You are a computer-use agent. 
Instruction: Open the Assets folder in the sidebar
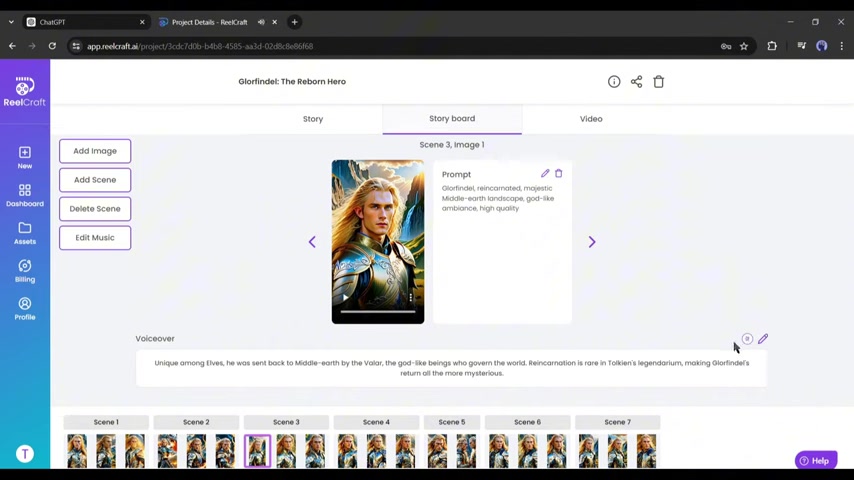25,233
